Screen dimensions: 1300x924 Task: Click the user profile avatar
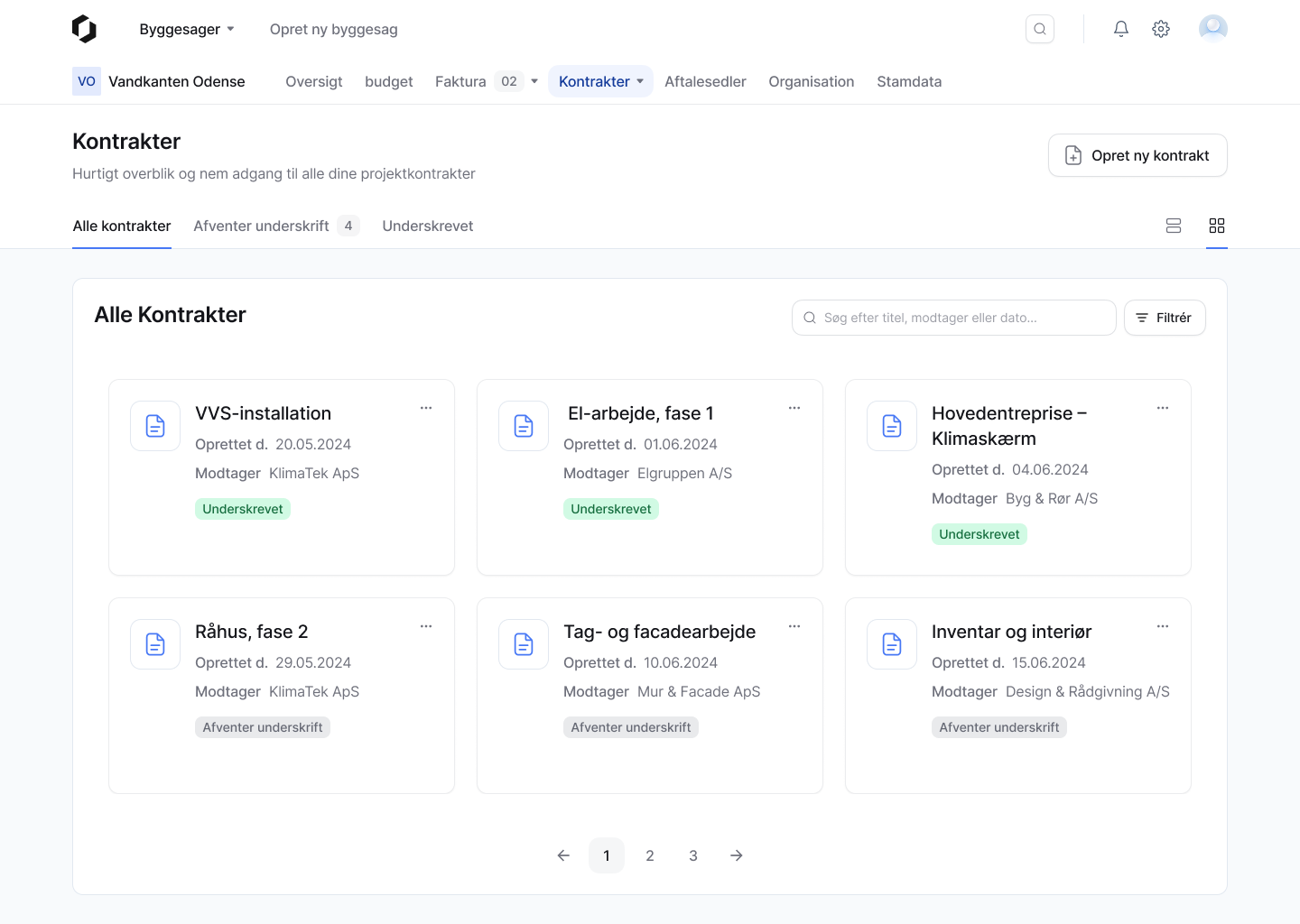tap(1212, 29)
